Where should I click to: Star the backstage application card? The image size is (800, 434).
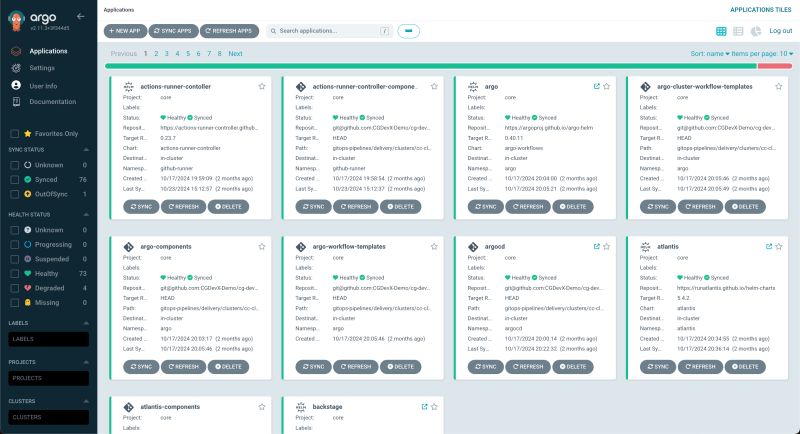(x=434, y=406)
